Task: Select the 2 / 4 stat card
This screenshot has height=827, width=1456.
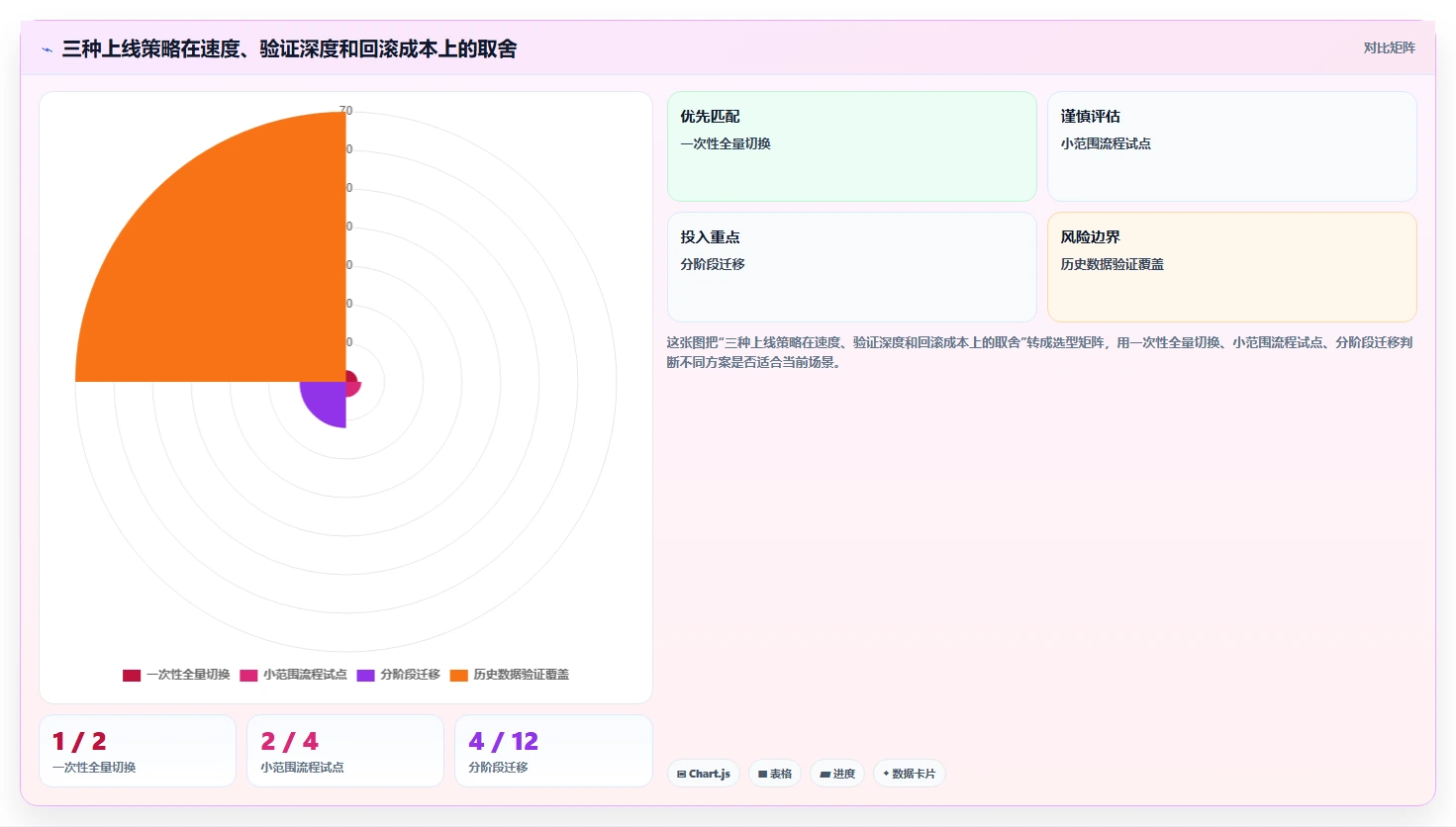Action: tap(345, 751)
